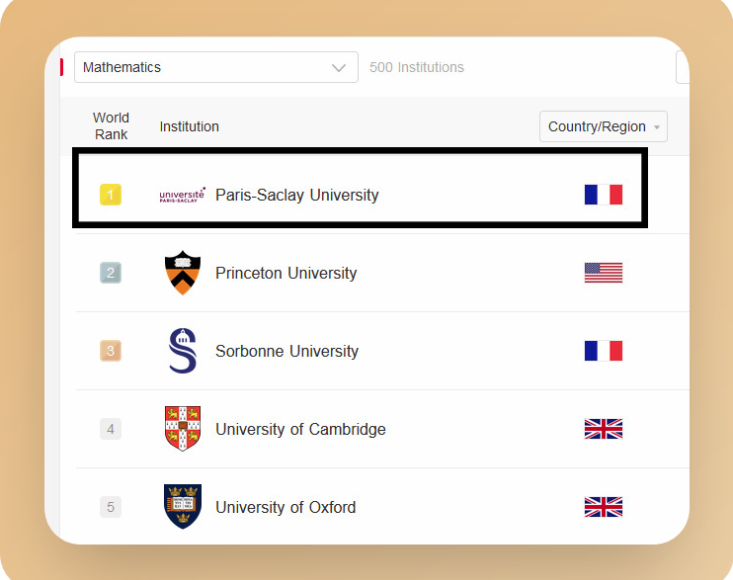Click the gold rank 1 badge

tap(110, 194)
